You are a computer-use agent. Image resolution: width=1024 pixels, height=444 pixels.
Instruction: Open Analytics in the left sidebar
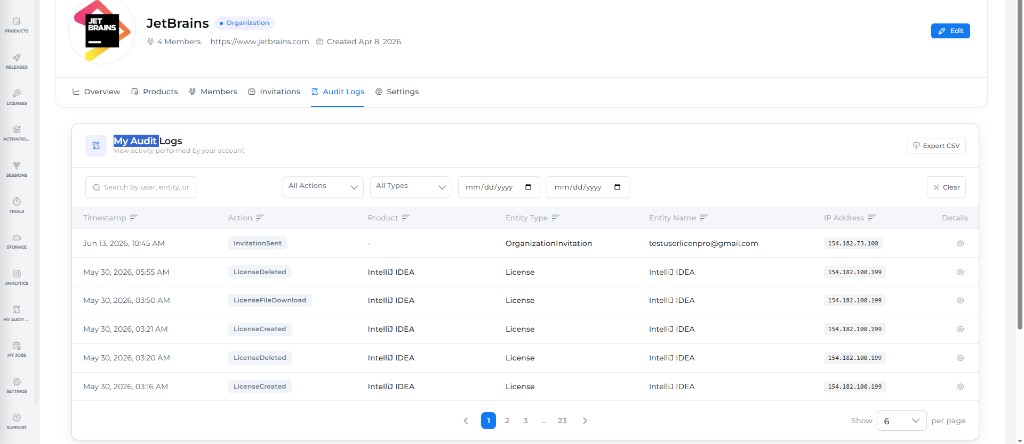(x=16, y=278)
